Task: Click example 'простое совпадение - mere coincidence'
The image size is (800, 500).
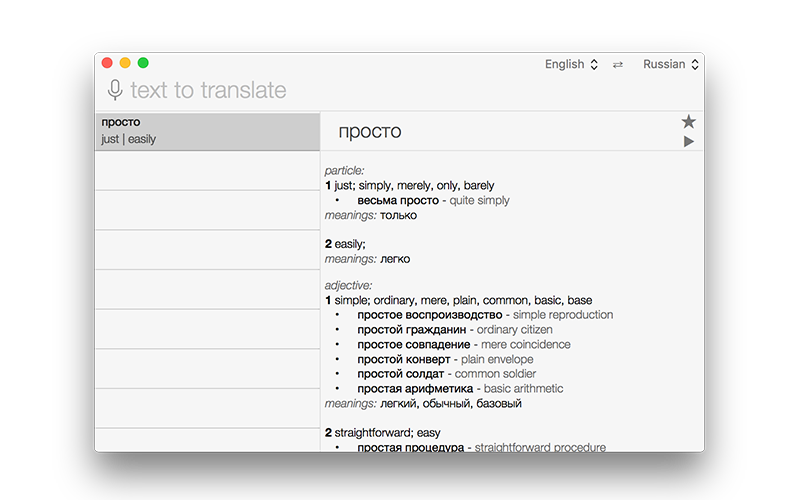Action: pyautogui.click(x=464, y=344)
